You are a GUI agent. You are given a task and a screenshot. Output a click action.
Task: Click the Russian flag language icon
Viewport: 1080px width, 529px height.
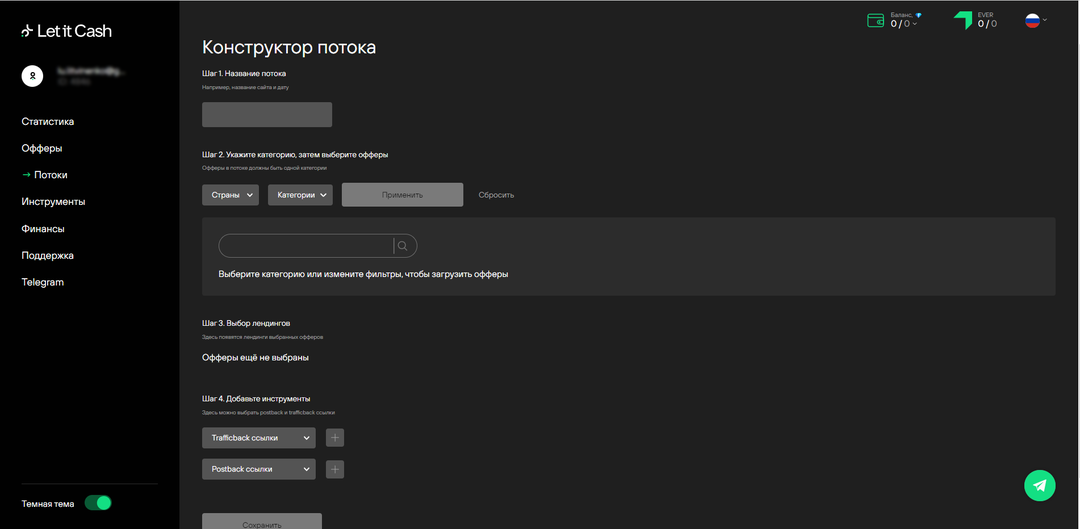pos(1032,20)
